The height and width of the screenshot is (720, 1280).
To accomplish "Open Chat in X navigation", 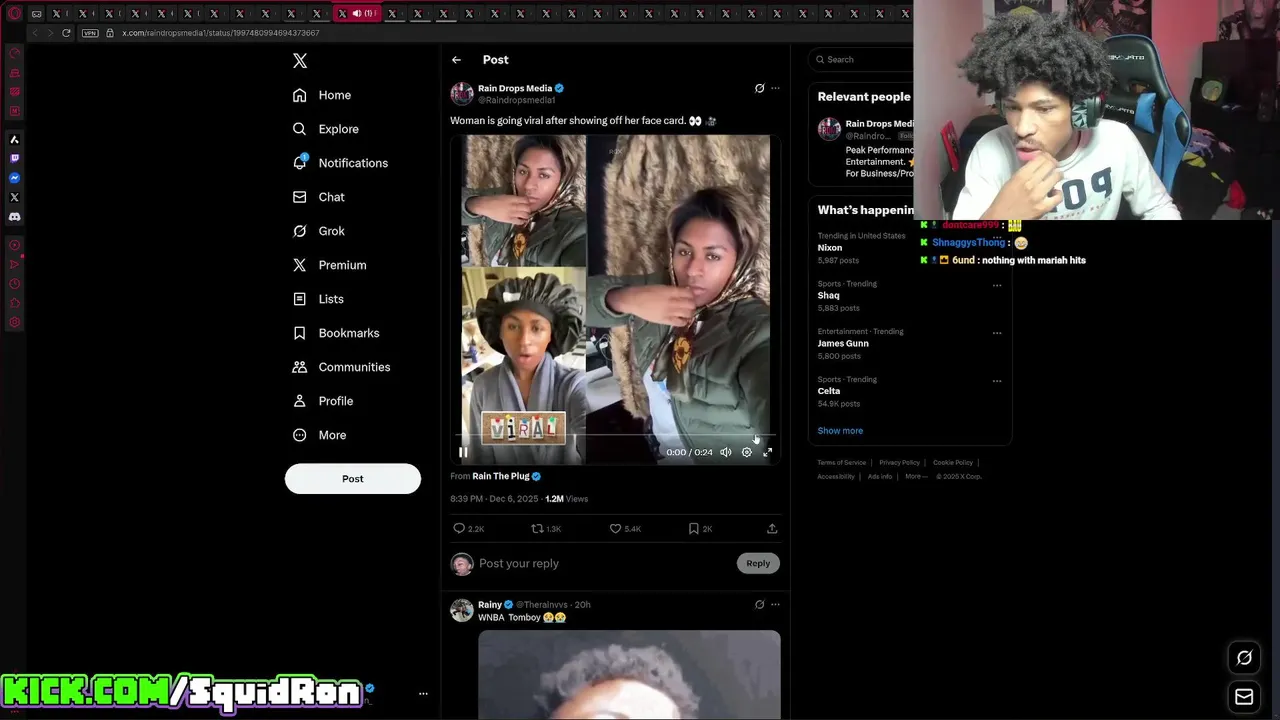I will click(x=318, y=197).
